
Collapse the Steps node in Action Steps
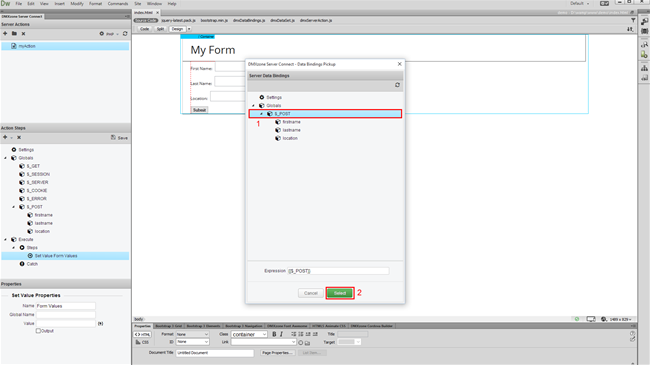click(14, 248)
